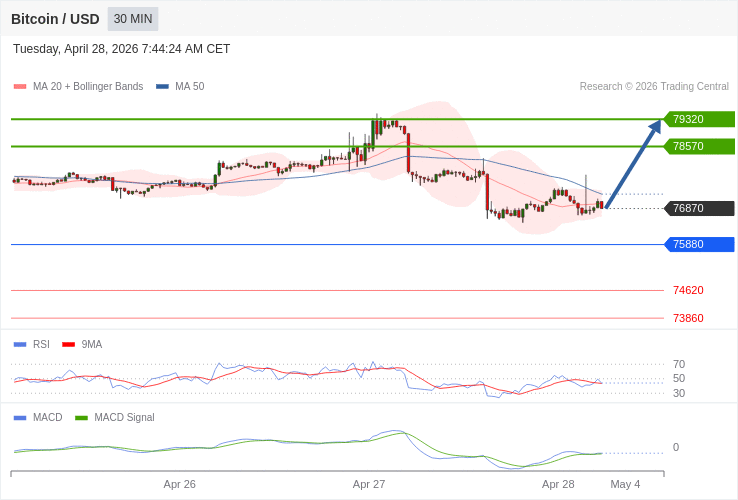Click the 30 MIN timeframe badge
Image resolution: width=738 pixels, height=500 pixels.
[x=133, y=19]
